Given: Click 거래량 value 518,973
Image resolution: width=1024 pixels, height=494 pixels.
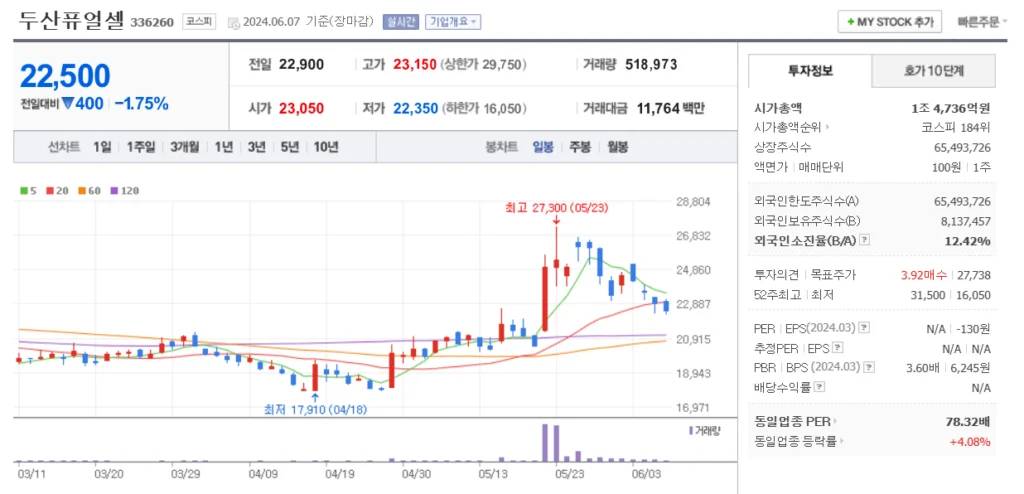Looking at the screenshot, I should pyautogui.click(x=651, y=65).
